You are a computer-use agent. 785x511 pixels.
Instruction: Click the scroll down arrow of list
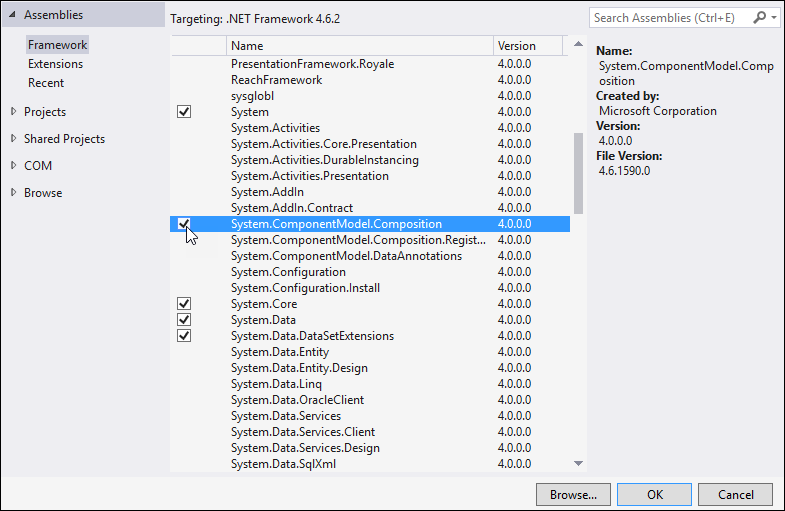578,463
